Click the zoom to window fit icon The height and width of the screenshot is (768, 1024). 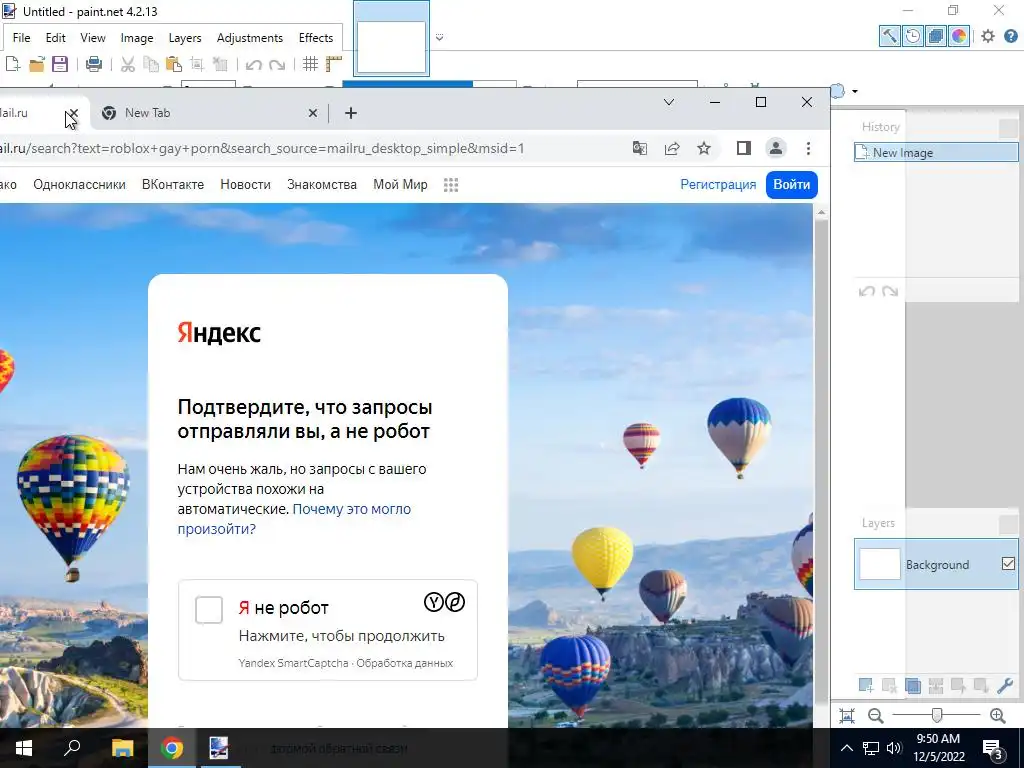(x=847, y=716)
